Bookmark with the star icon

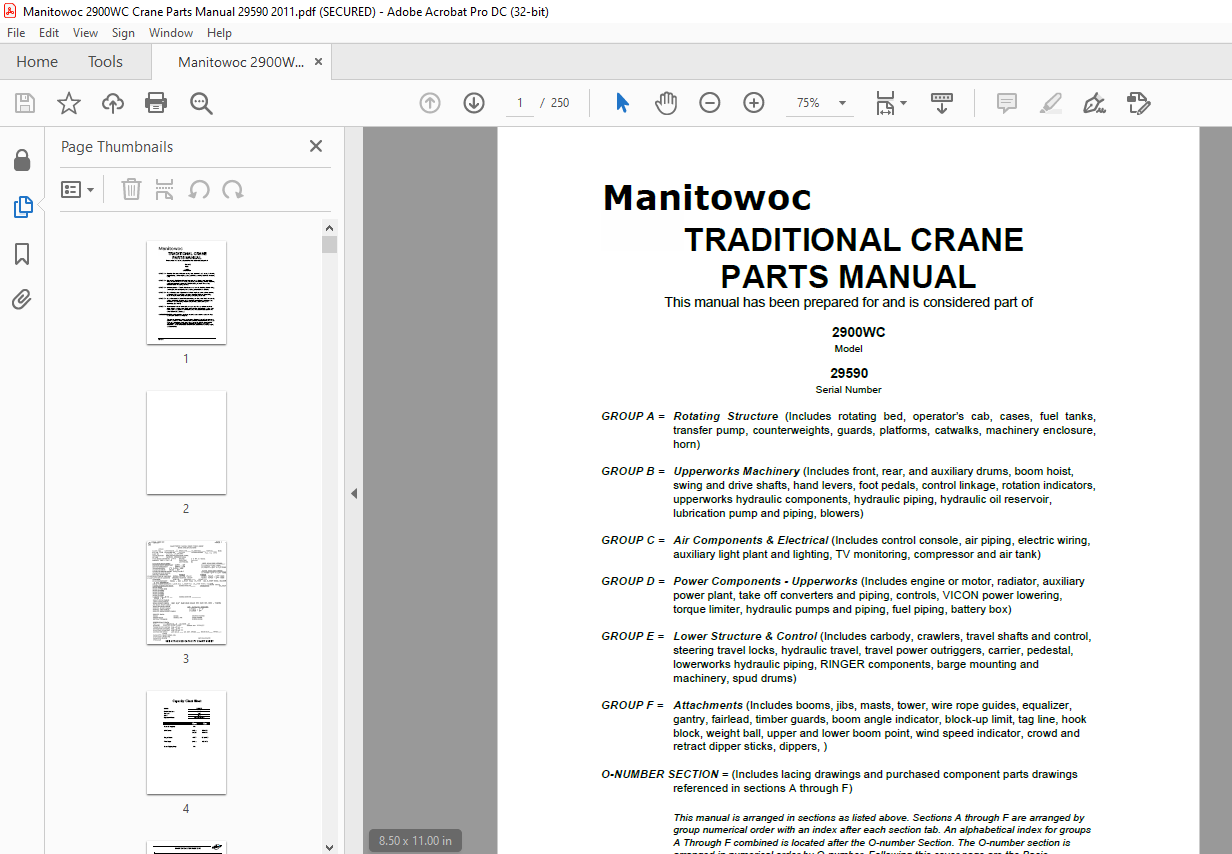(68, 103)
